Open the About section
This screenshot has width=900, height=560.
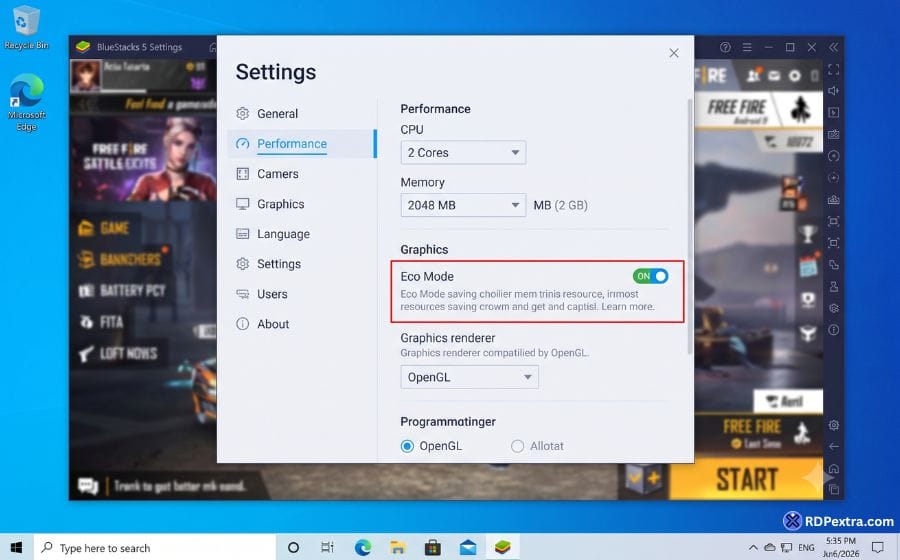(273, 324)
